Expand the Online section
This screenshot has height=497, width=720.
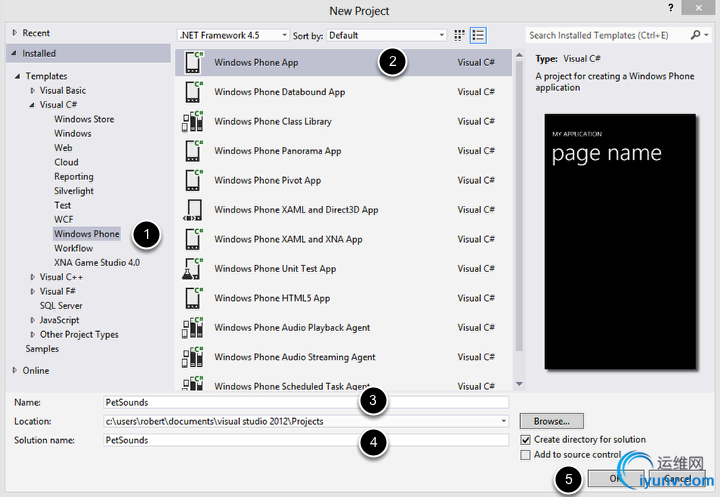15,370
